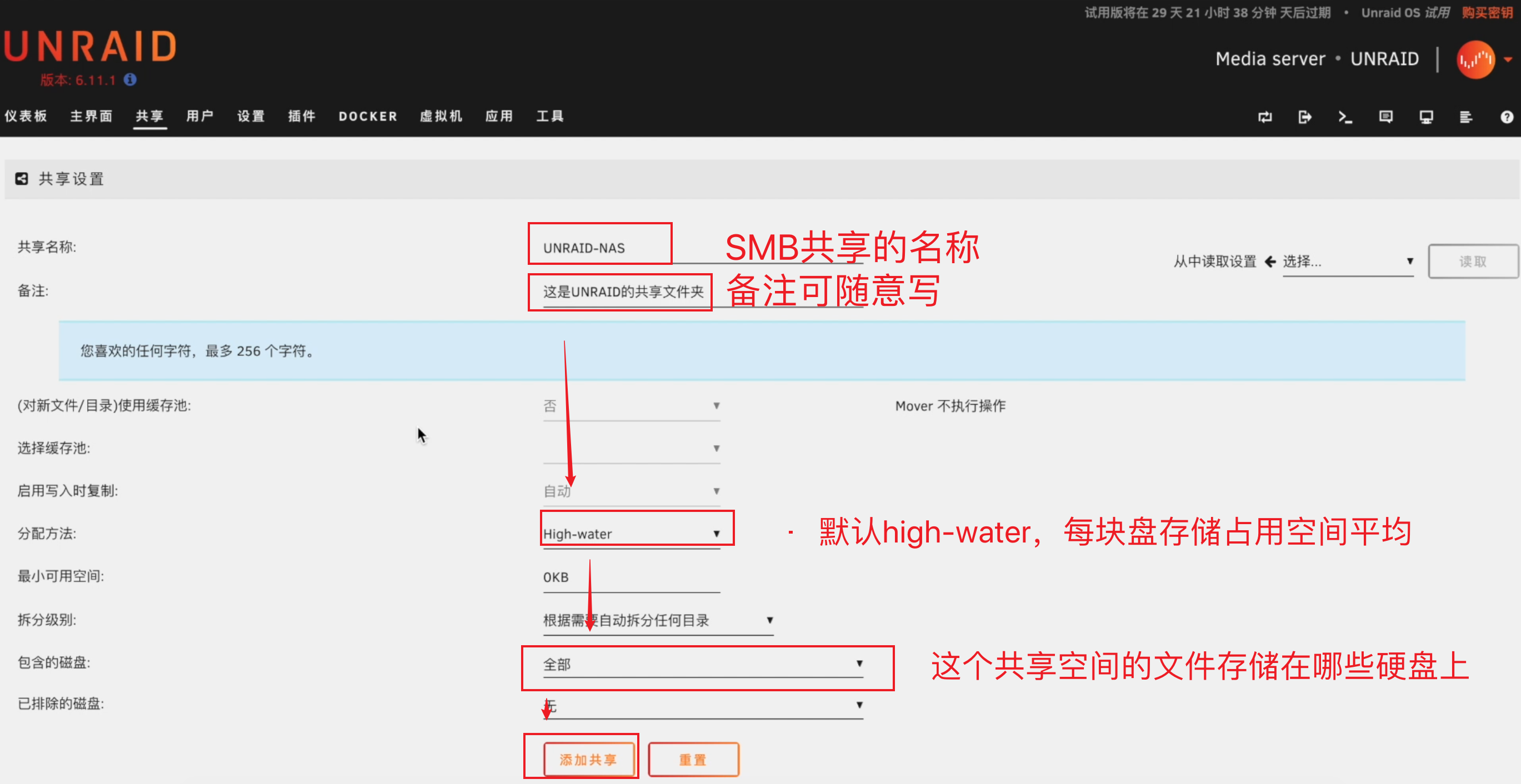1521x784 pixels.
Task: Switch to the DOCKER tab
Action: pyautogui.click(x=367, y=116)
